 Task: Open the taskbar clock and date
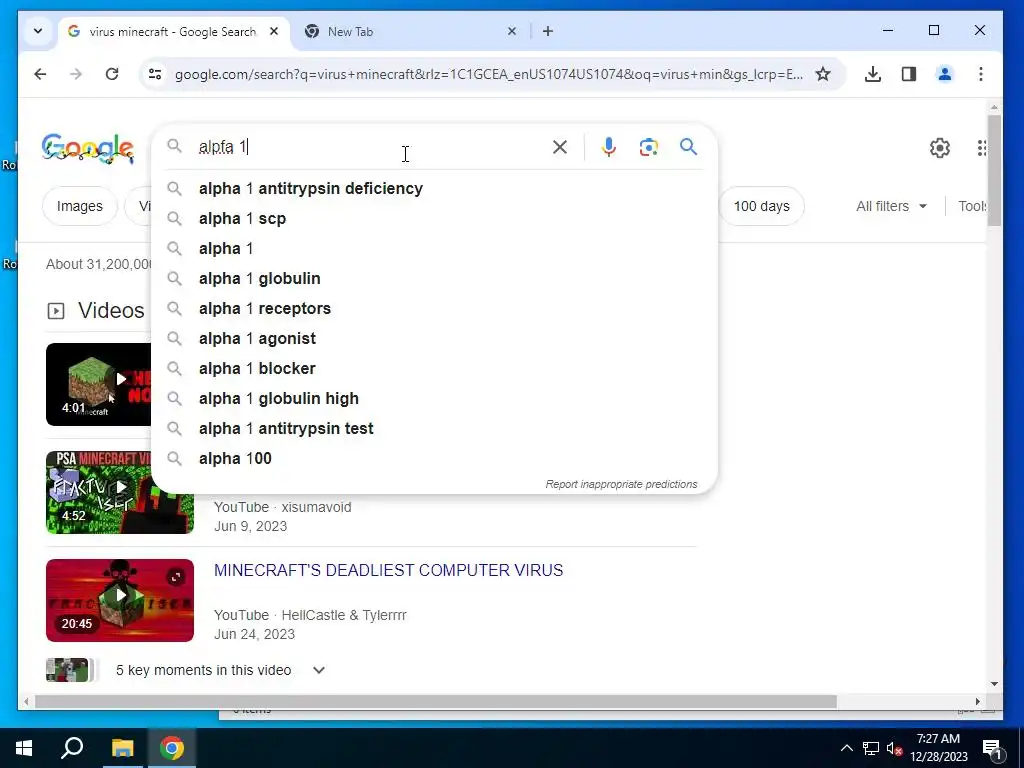(938, 748)
